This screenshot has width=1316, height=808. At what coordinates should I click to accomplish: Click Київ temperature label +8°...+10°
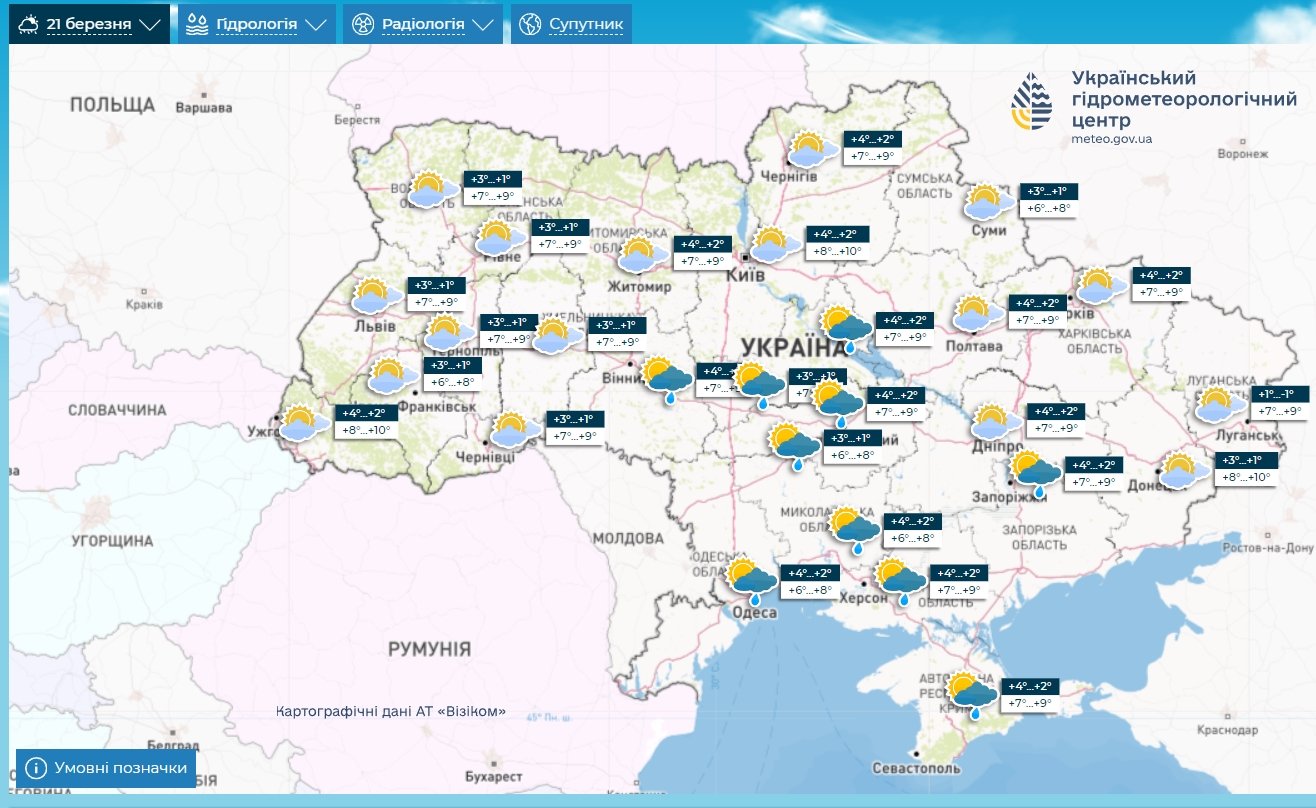pos(840,243)
